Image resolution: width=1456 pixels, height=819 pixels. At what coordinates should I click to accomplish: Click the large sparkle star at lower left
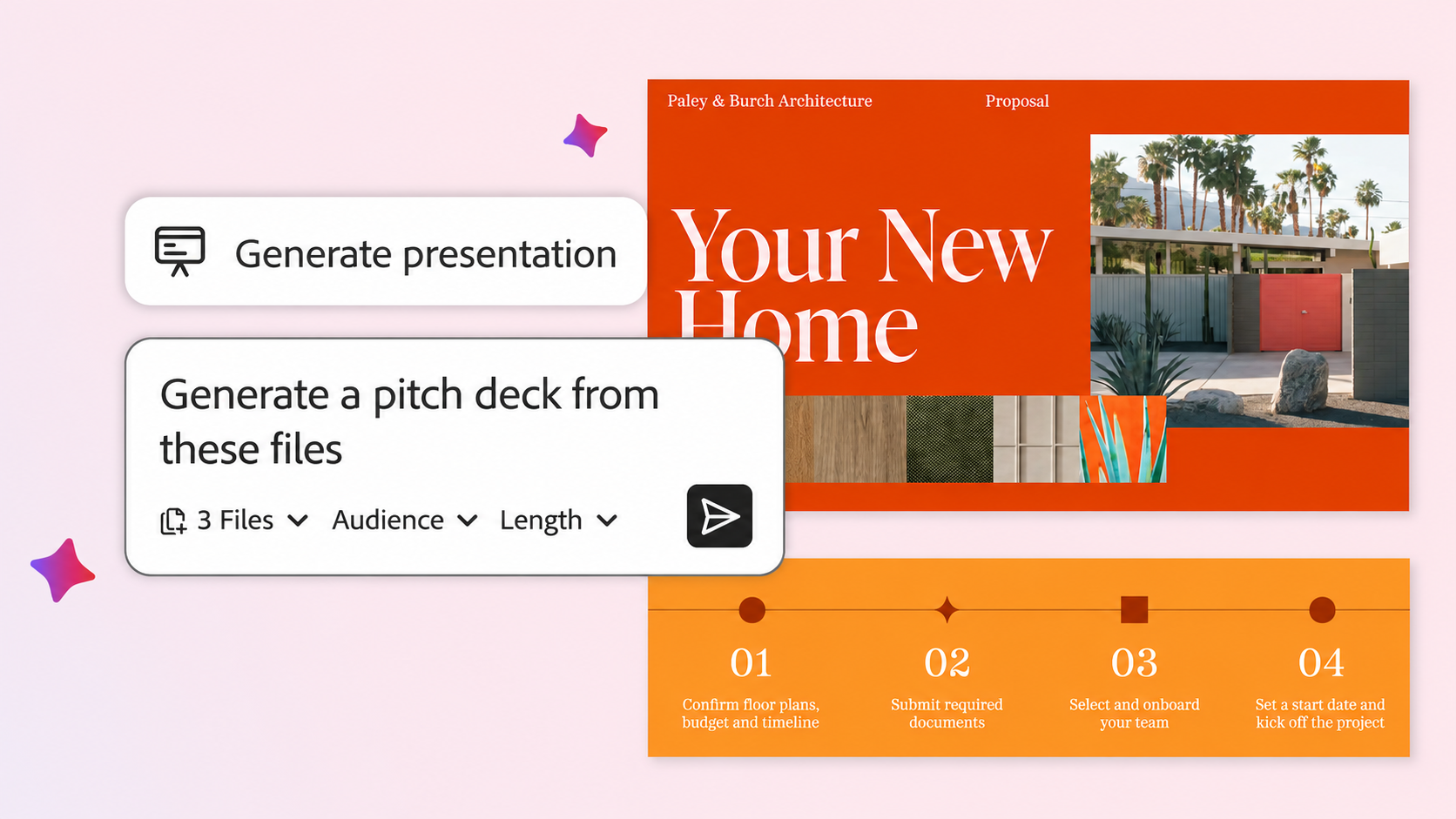click(62, 570)
